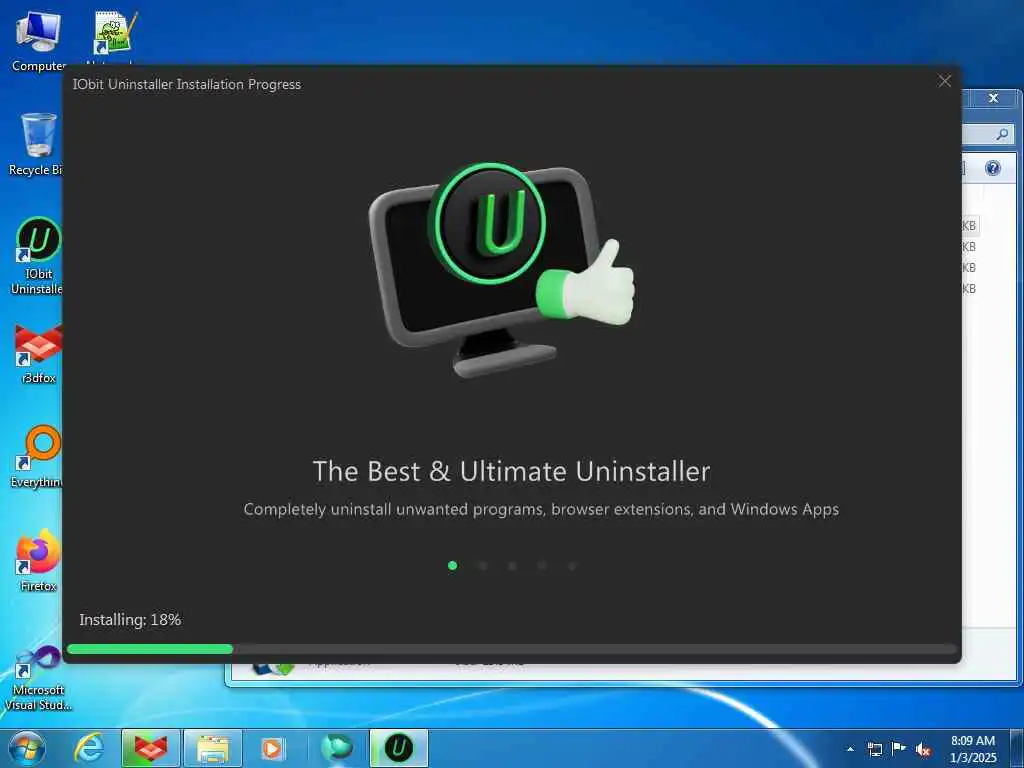Close the background Explorer window
The height and width of the screenshot is (768, 1024).
pos(993,98)
